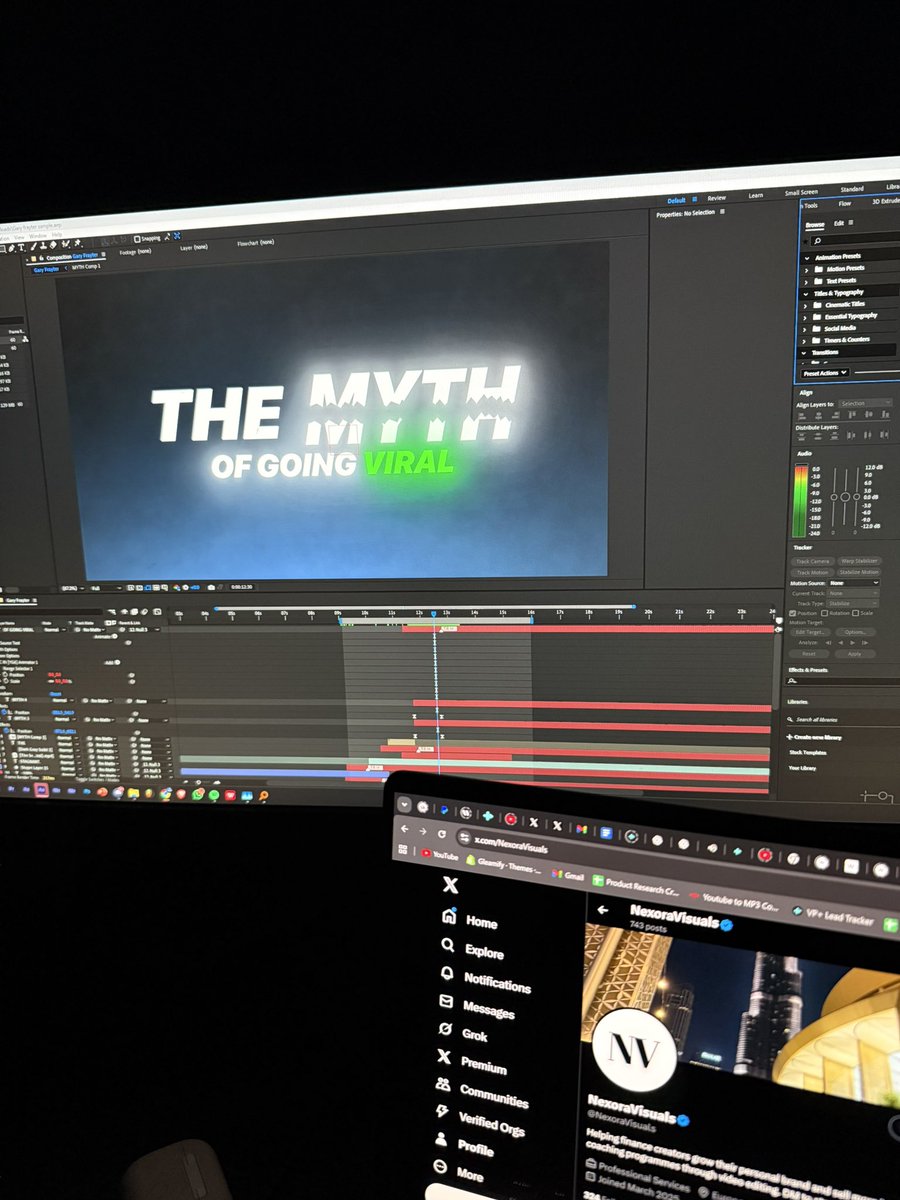Click browser back arrow button
This screenshot has height=1200, width=900.
404,829
